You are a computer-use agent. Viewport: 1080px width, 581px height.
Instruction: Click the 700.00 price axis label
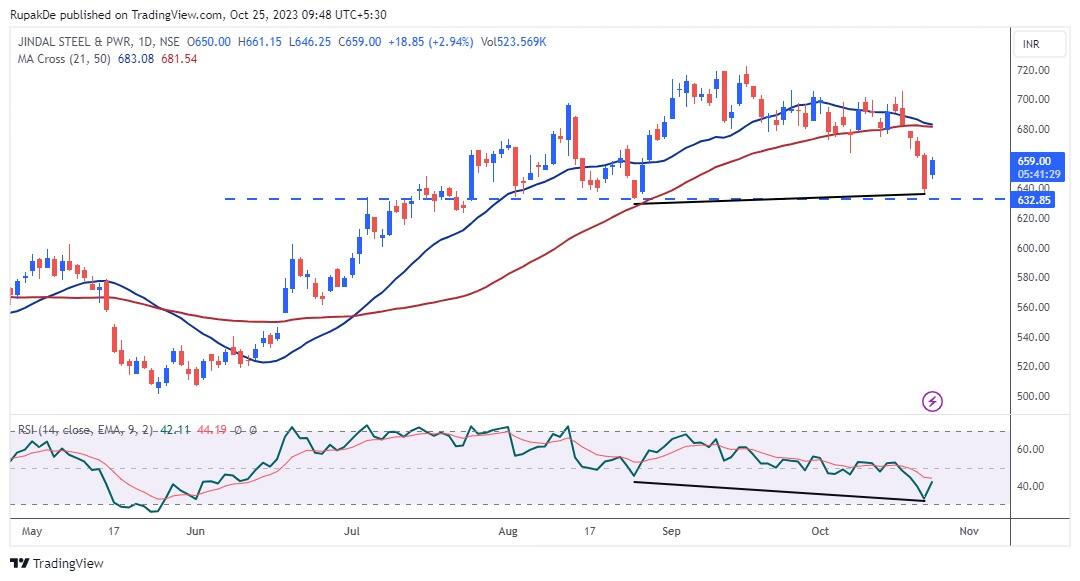coord(1033,99)
